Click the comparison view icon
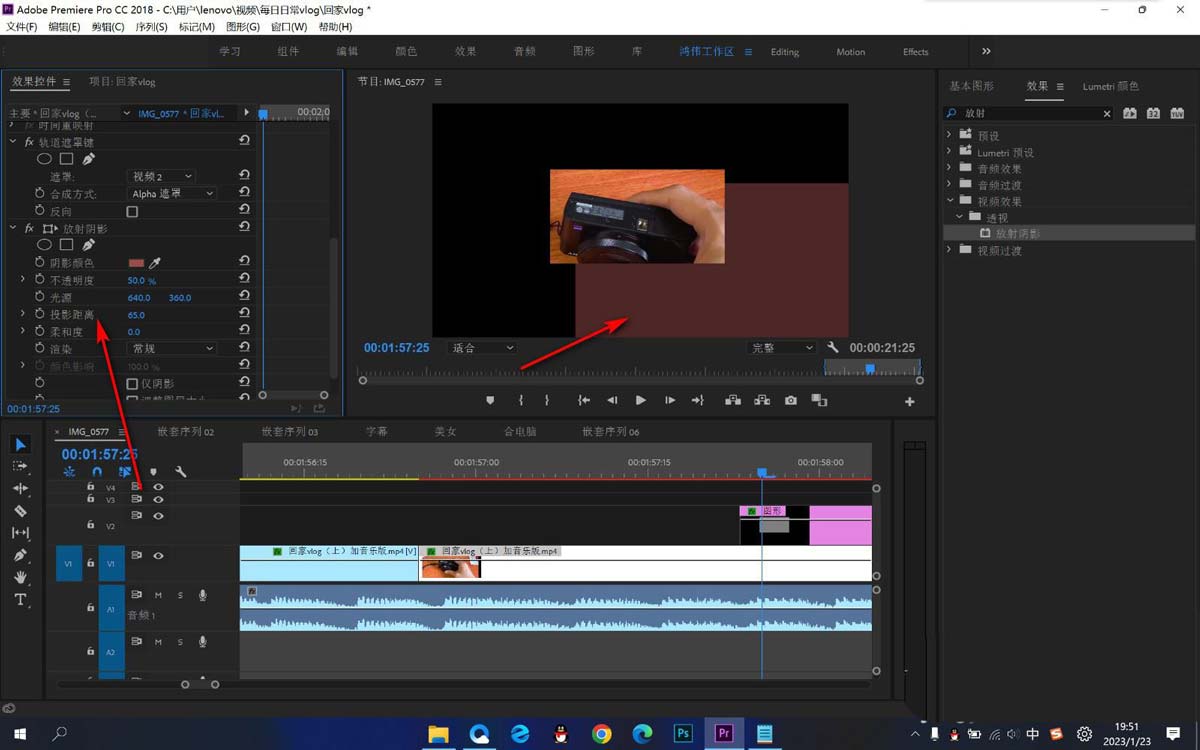The width and height of the screenshot is (1200, 750). [820, 400]
